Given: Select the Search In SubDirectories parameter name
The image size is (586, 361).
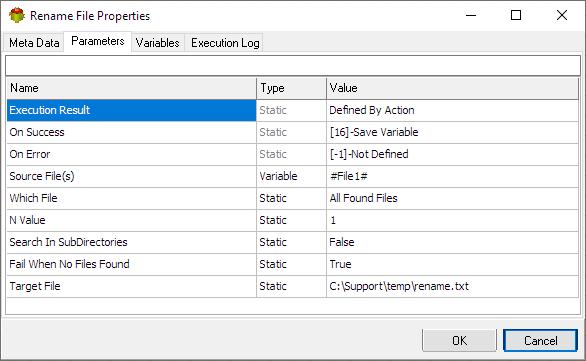Looking at the screenshot, I should [x=132, y=243].
